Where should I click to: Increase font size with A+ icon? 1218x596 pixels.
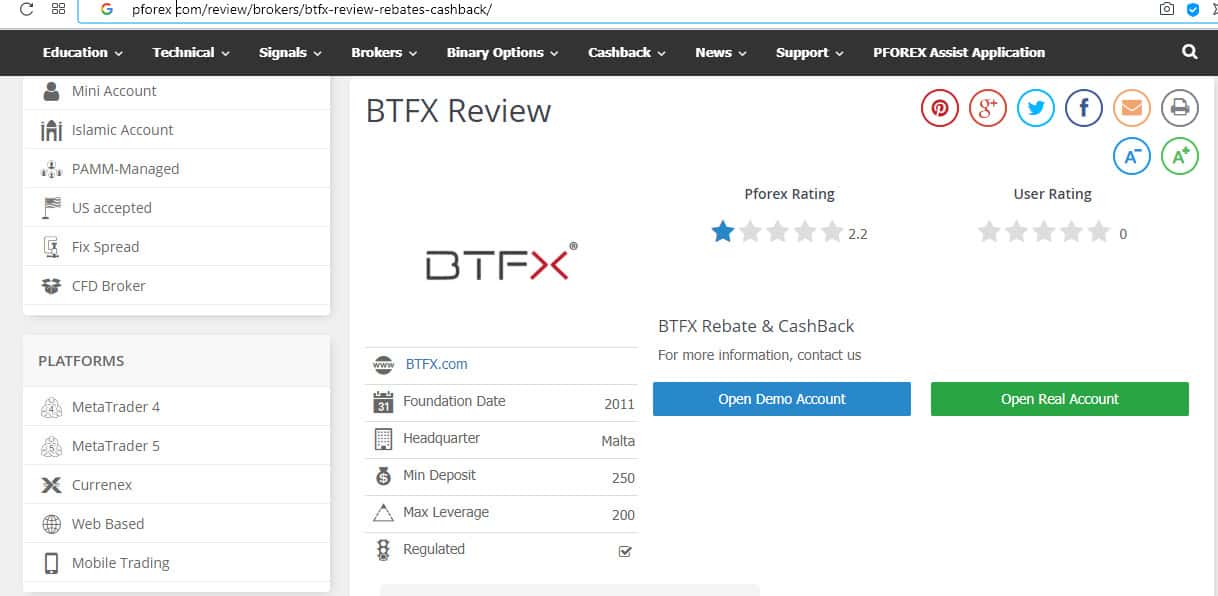(1180, 156)
